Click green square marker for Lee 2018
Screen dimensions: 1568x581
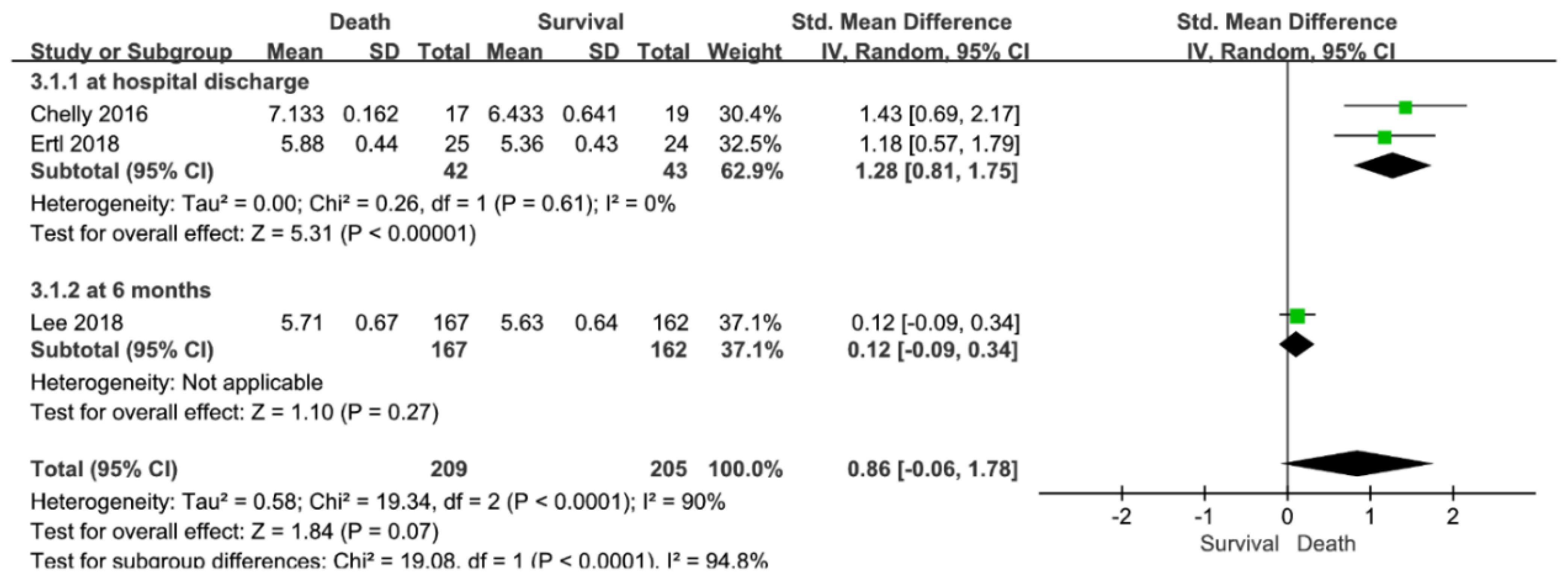(1297, 316)
